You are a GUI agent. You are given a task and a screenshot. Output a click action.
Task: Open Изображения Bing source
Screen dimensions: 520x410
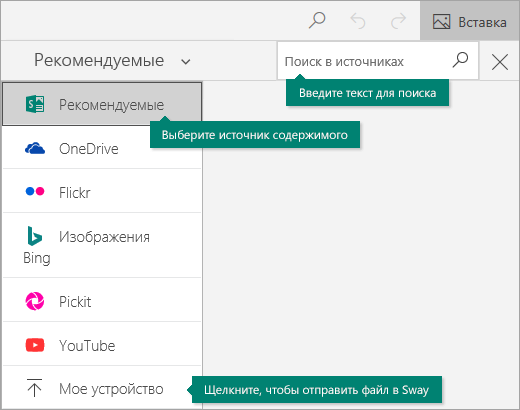point(102,245)
